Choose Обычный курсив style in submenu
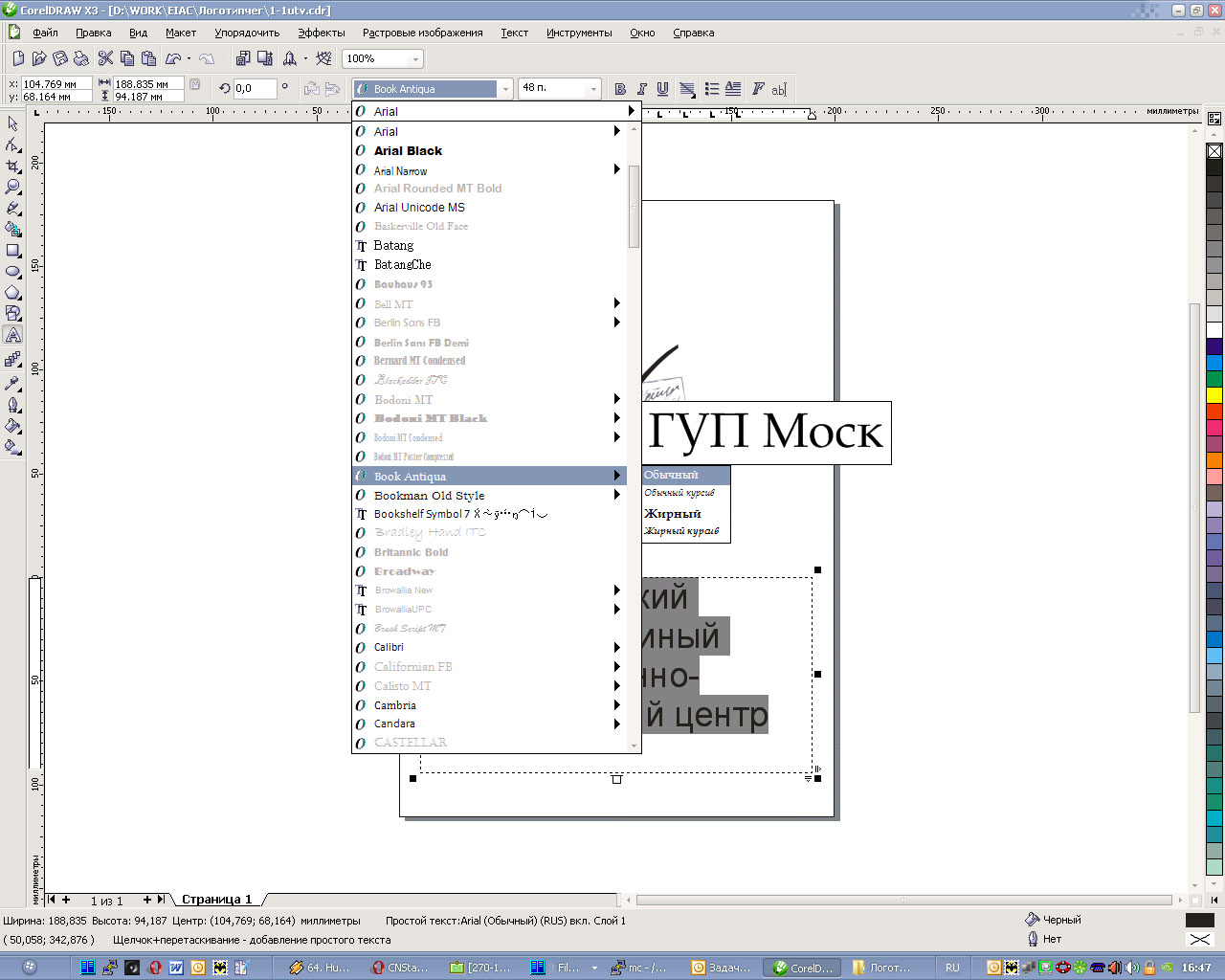The height and width of the screenshot is (980, 1225). pos(686,493)
